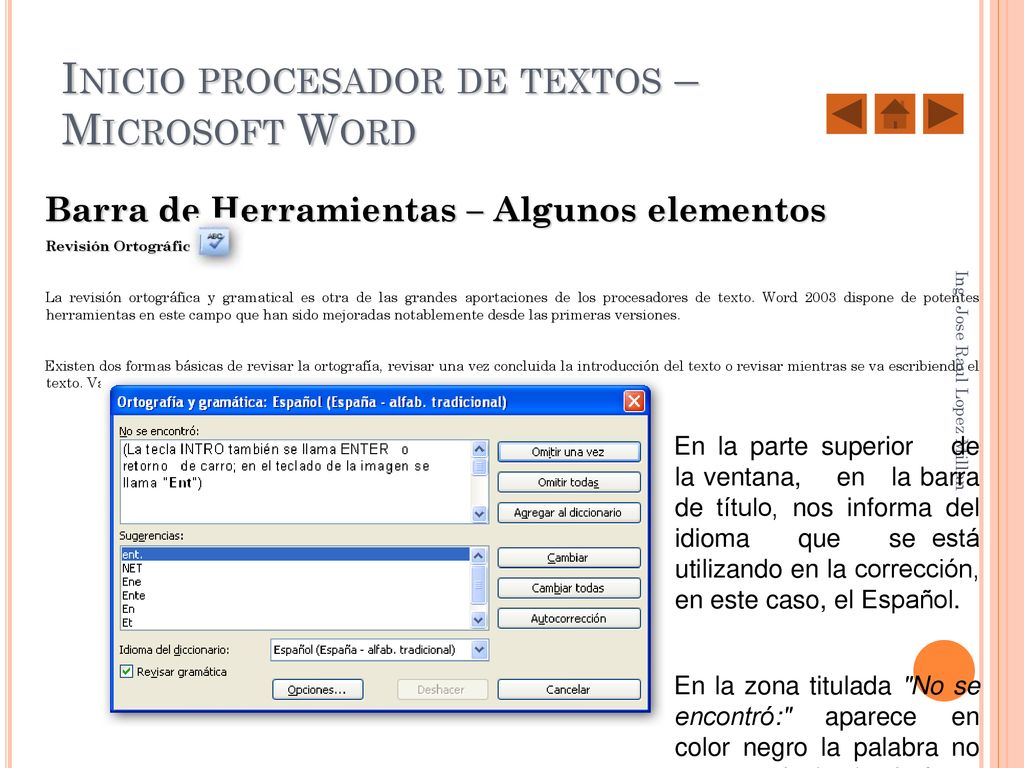Click down arrow of Sugerencias list scrollbar
The height and width of the screenshot is (768, 1024).
pos(479,620)
